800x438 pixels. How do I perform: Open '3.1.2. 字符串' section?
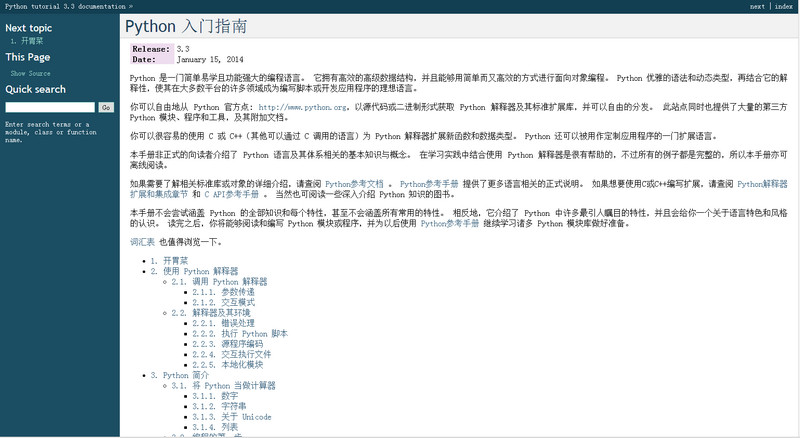219,406
